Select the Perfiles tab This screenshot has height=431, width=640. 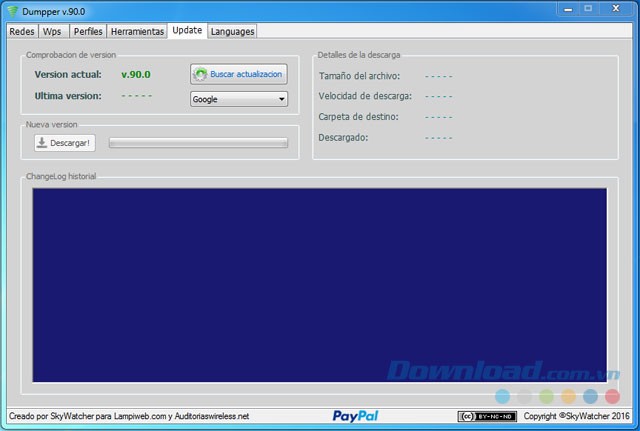click(x=87, y=31)
